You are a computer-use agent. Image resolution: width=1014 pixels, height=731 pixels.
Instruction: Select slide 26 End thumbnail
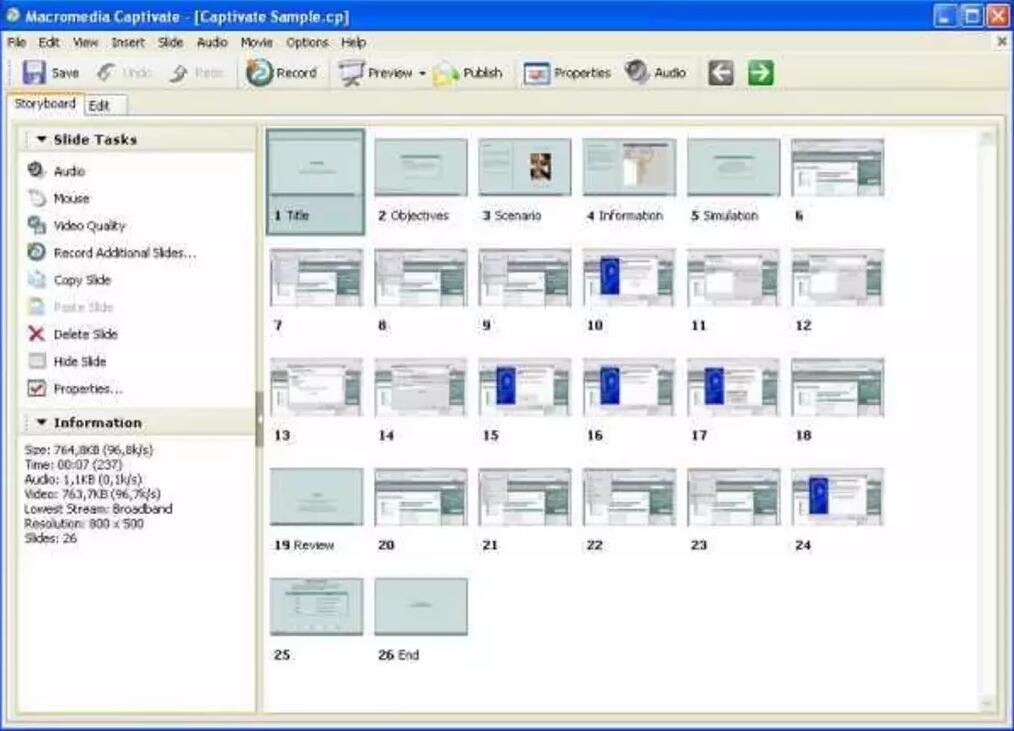[x=420, y=606]
